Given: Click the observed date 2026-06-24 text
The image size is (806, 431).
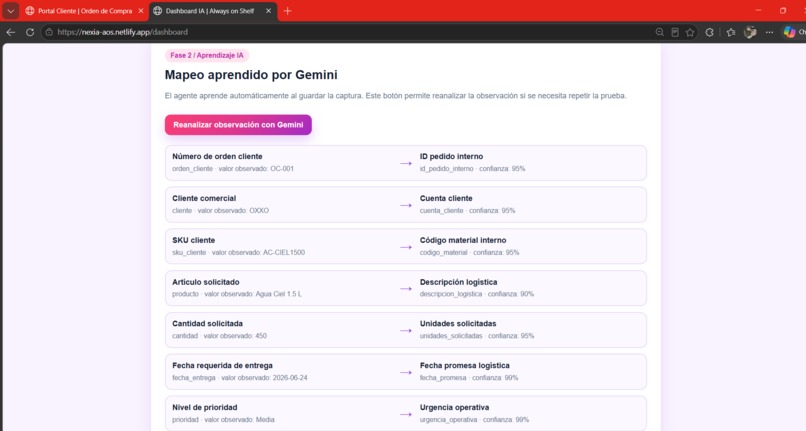Looking at the screenshot, I should tap(290, 378).
